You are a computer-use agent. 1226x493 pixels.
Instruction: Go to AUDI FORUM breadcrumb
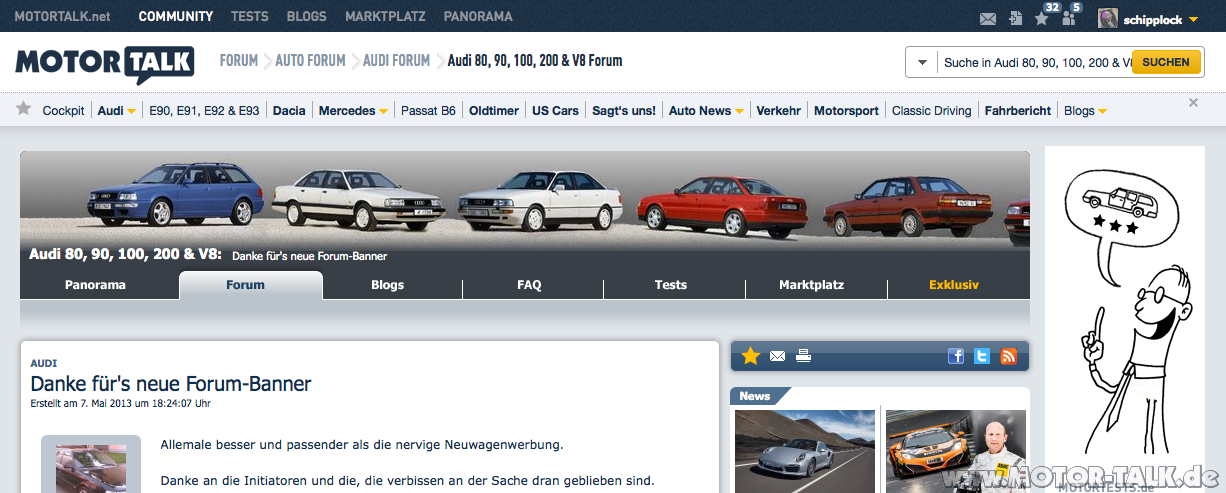point(396,61)
